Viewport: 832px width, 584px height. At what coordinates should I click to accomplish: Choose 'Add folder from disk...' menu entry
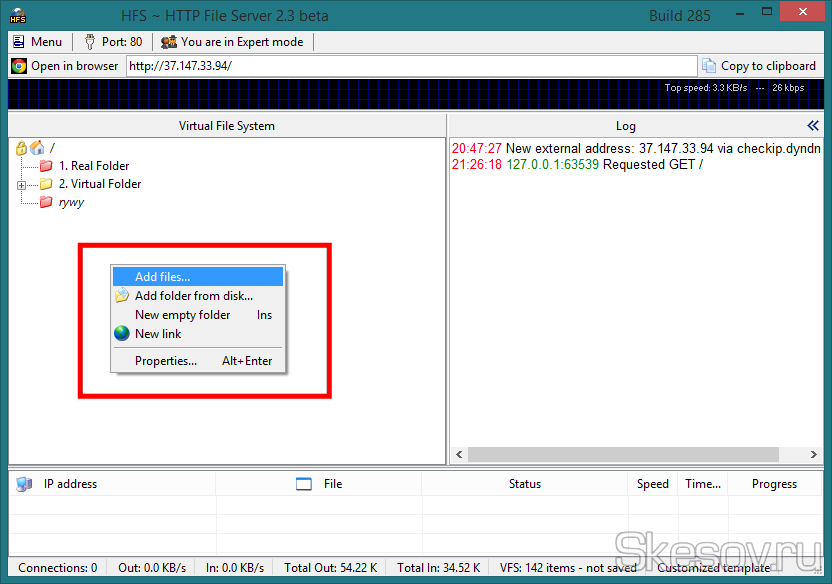[193, 296]
